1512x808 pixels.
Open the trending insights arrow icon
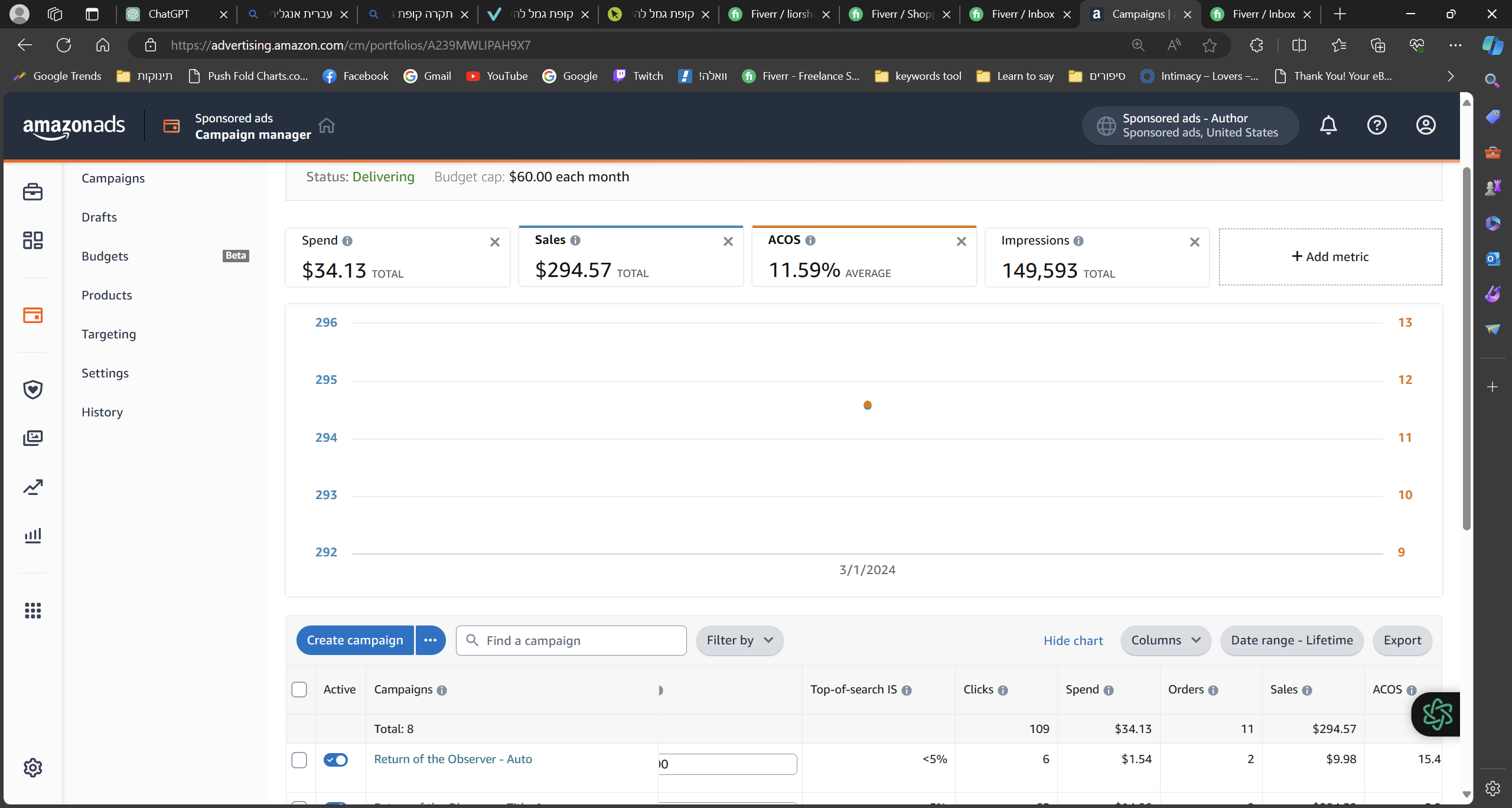tap(32, 487)
